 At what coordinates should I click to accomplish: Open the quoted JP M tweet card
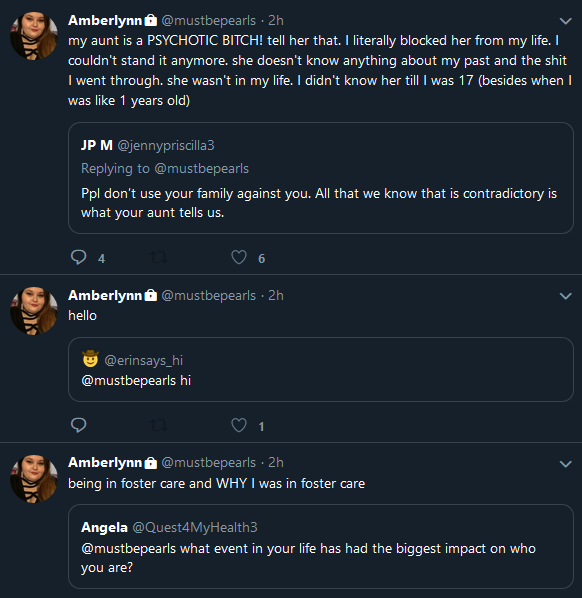click(321, 178)
